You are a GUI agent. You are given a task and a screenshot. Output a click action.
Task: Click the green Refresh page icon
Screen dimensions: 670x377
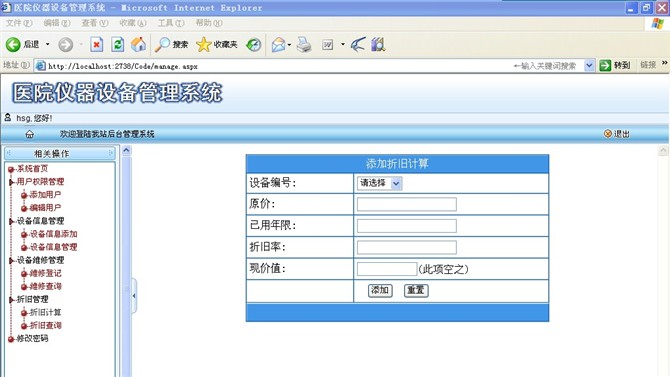tap(118, 44)
